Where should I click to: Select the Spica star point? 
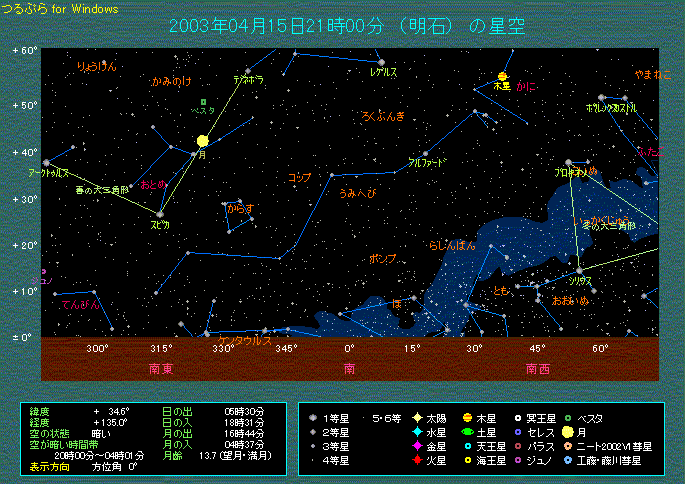point(160,214)
